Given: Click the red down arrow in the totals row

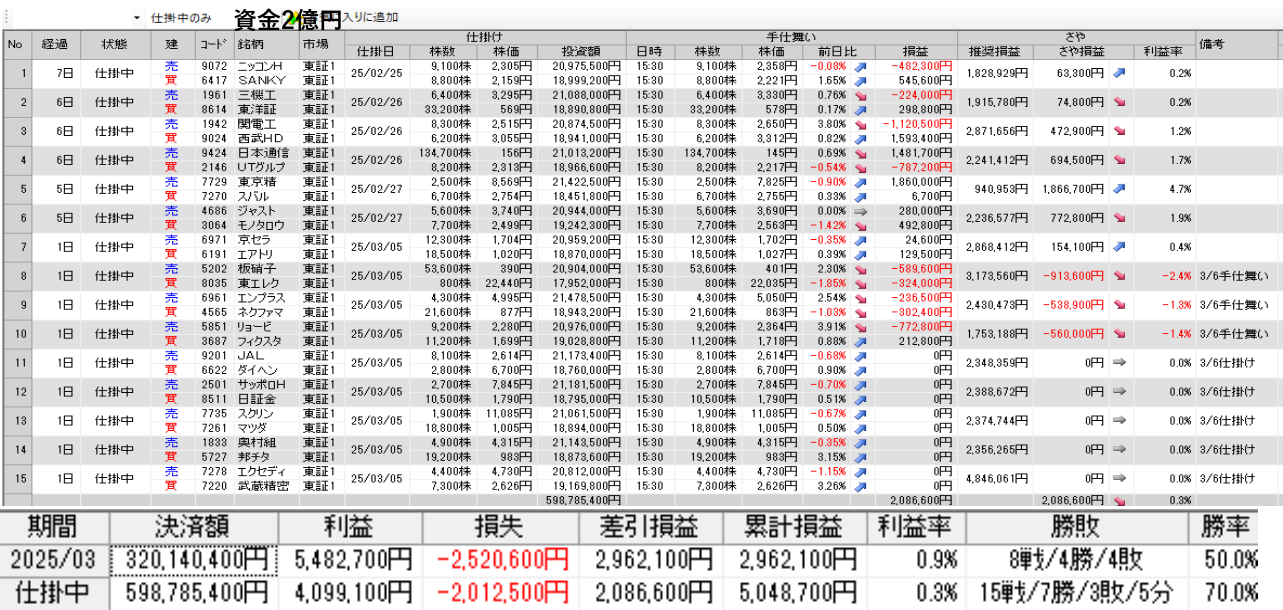Looking at the screenshot, I should click(x=1118, y=499).
